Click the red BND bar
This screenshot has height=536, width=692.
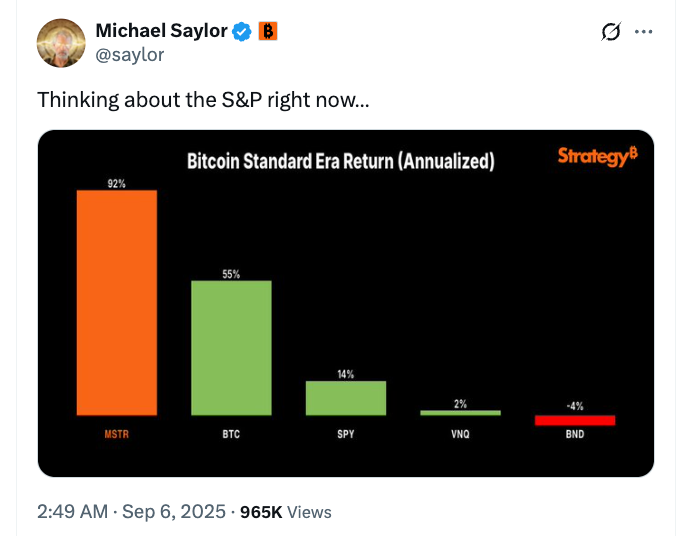coord(575,420)
